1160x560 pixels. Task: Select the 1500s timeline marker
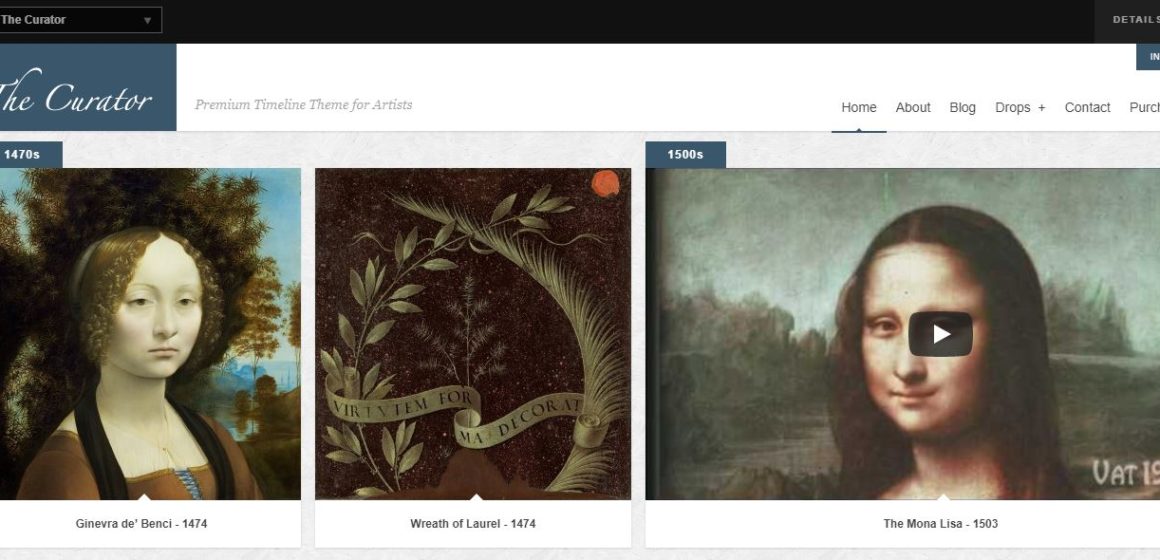(685, 155)
